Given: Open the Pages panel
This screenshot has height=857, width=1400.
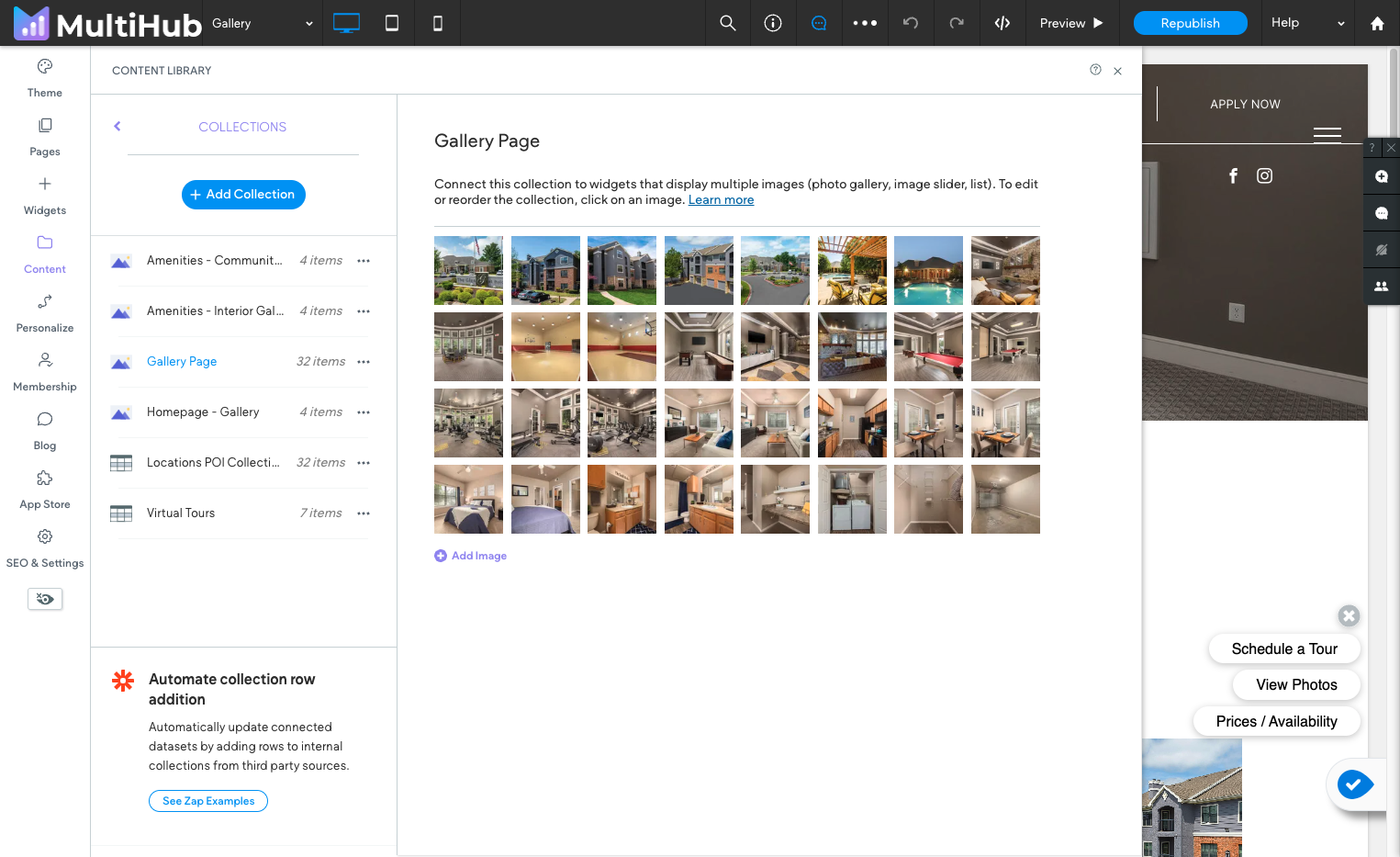Looking at the screenshot, I should click(x=45, y=137).
